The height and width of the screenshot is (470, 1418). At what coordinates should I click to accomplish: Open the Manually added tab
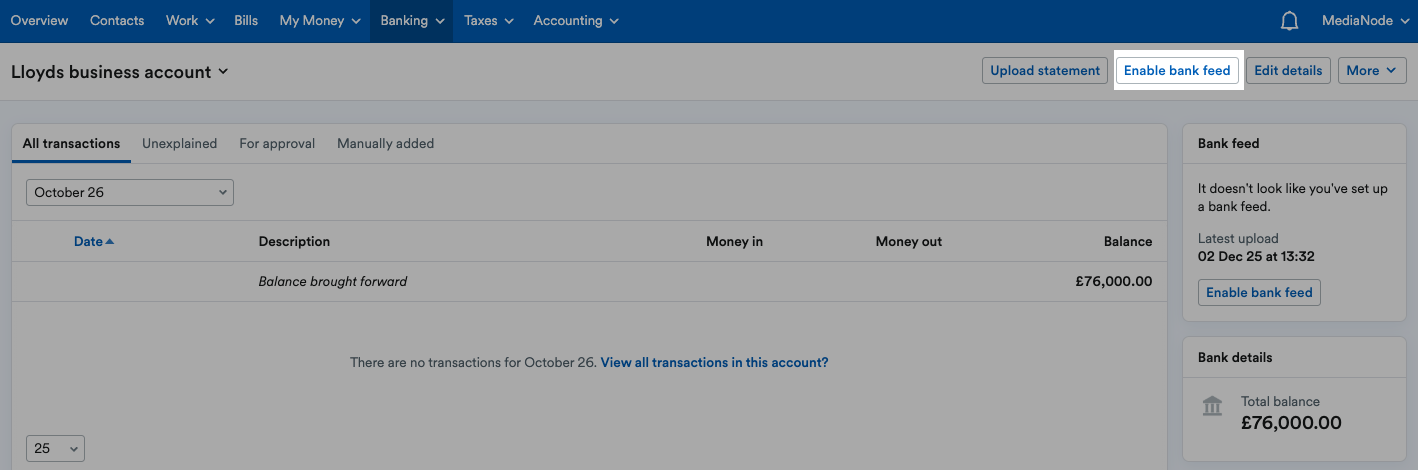[x=385, y=144]
